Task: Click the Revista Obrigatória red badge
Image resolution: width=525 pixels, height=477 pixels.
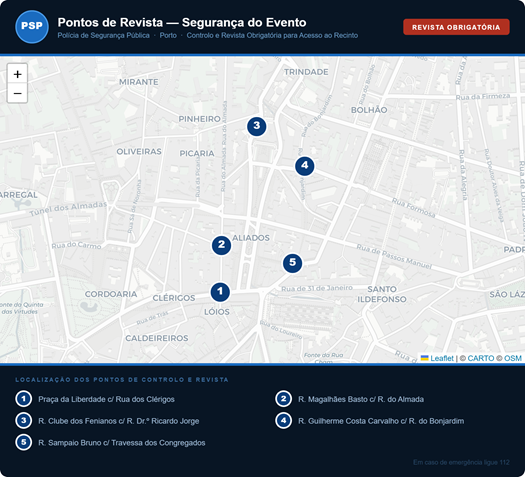Action: point(456,27)
